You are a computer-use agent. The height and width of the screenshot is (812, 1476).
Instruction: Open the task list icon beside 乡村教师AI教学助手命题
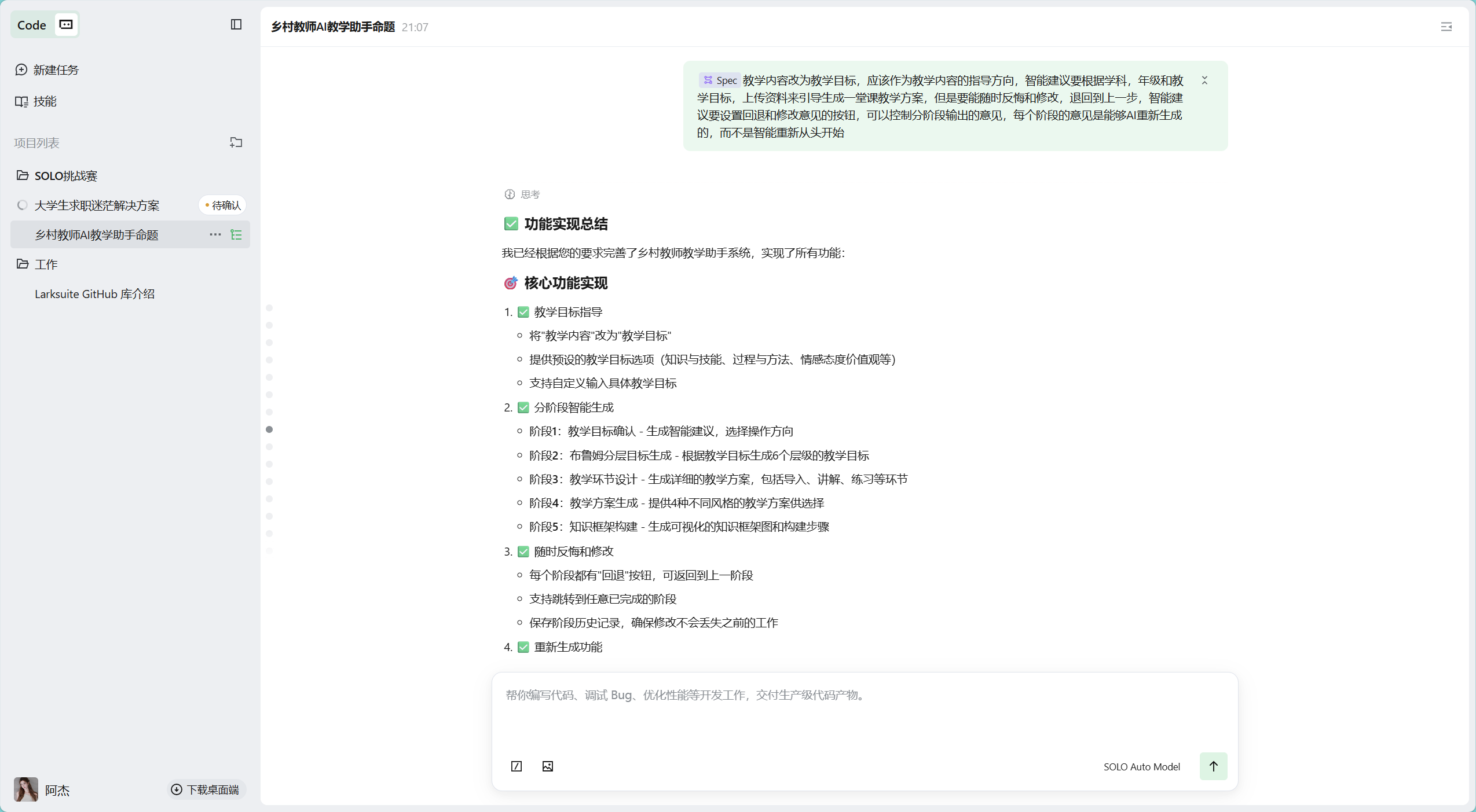coord(236,234)
